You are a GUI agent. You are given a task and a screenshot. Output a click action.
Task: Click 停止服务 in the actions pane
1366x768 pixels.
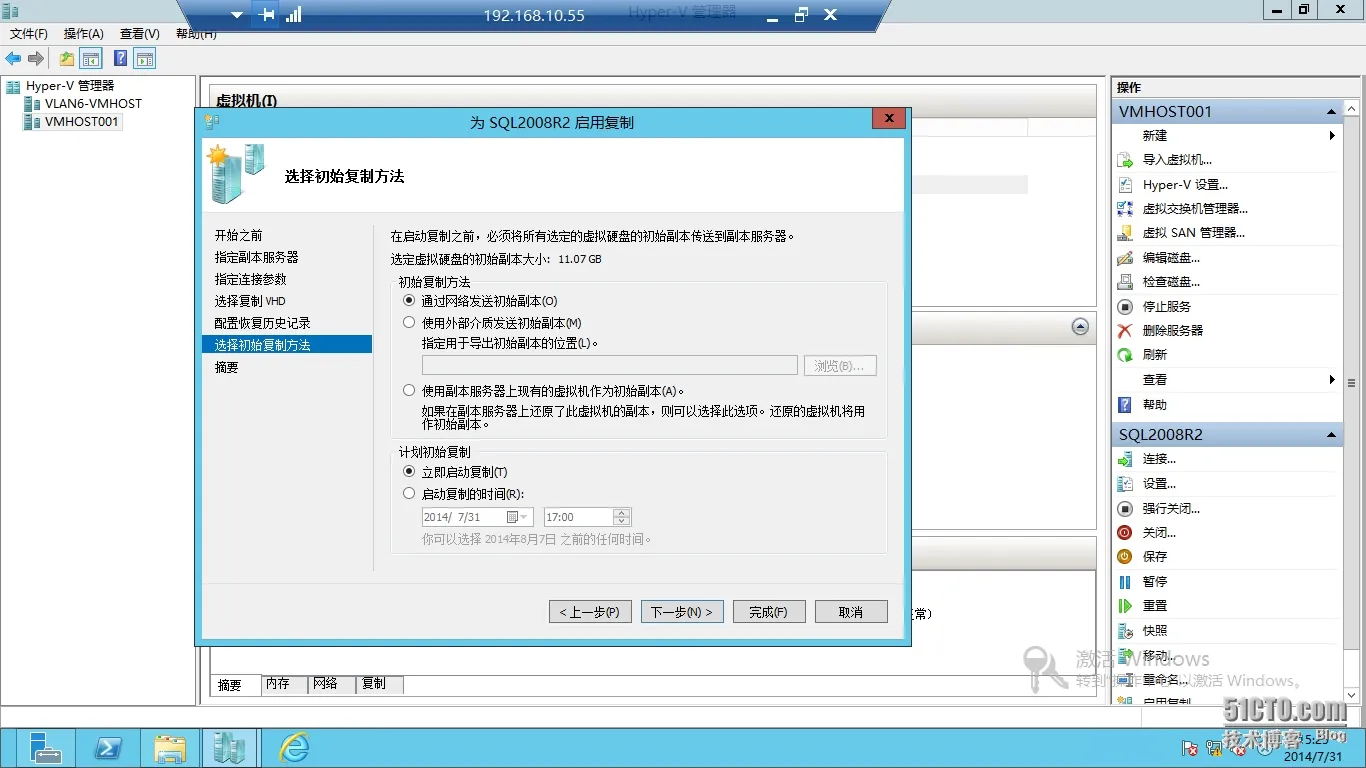pyautogui.click(x=1166, y=307)
